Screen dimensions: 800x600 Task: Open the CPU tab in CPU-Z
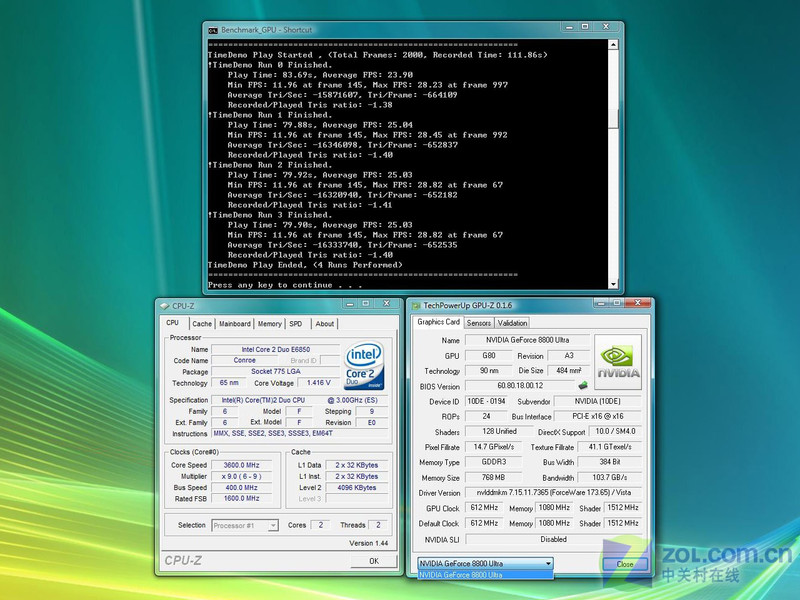point(173,323)
